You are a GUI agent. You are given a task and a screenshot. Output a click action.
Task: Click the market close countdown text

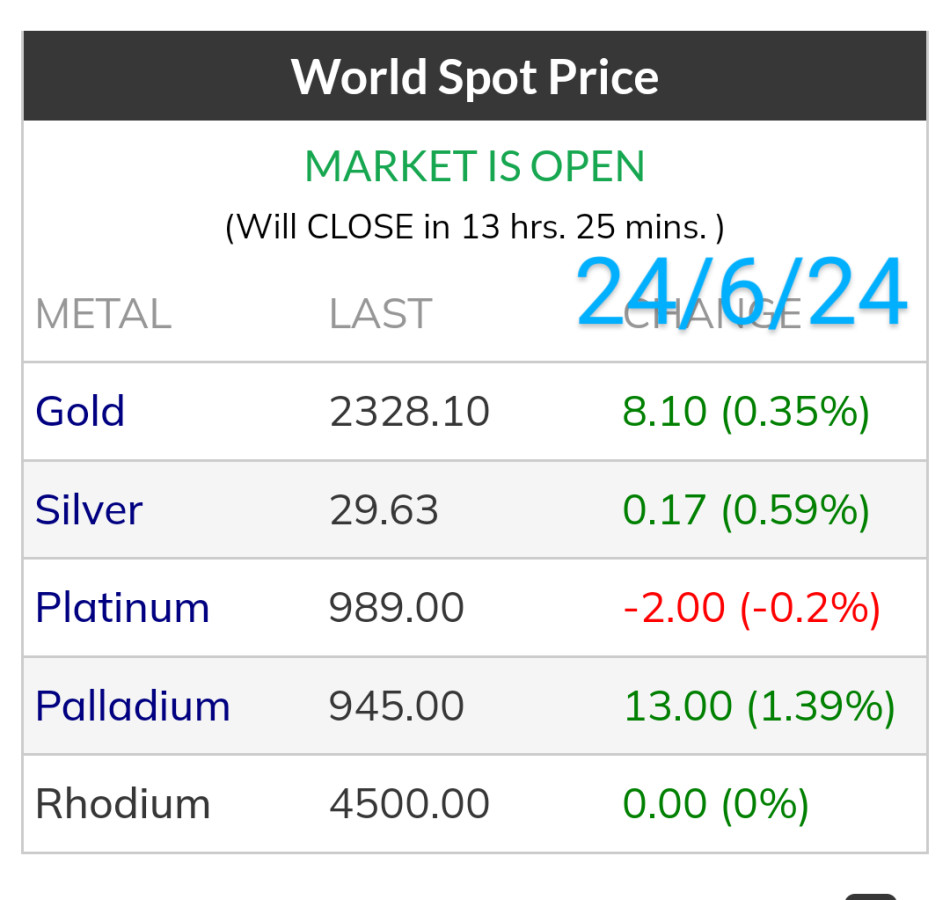475,227
